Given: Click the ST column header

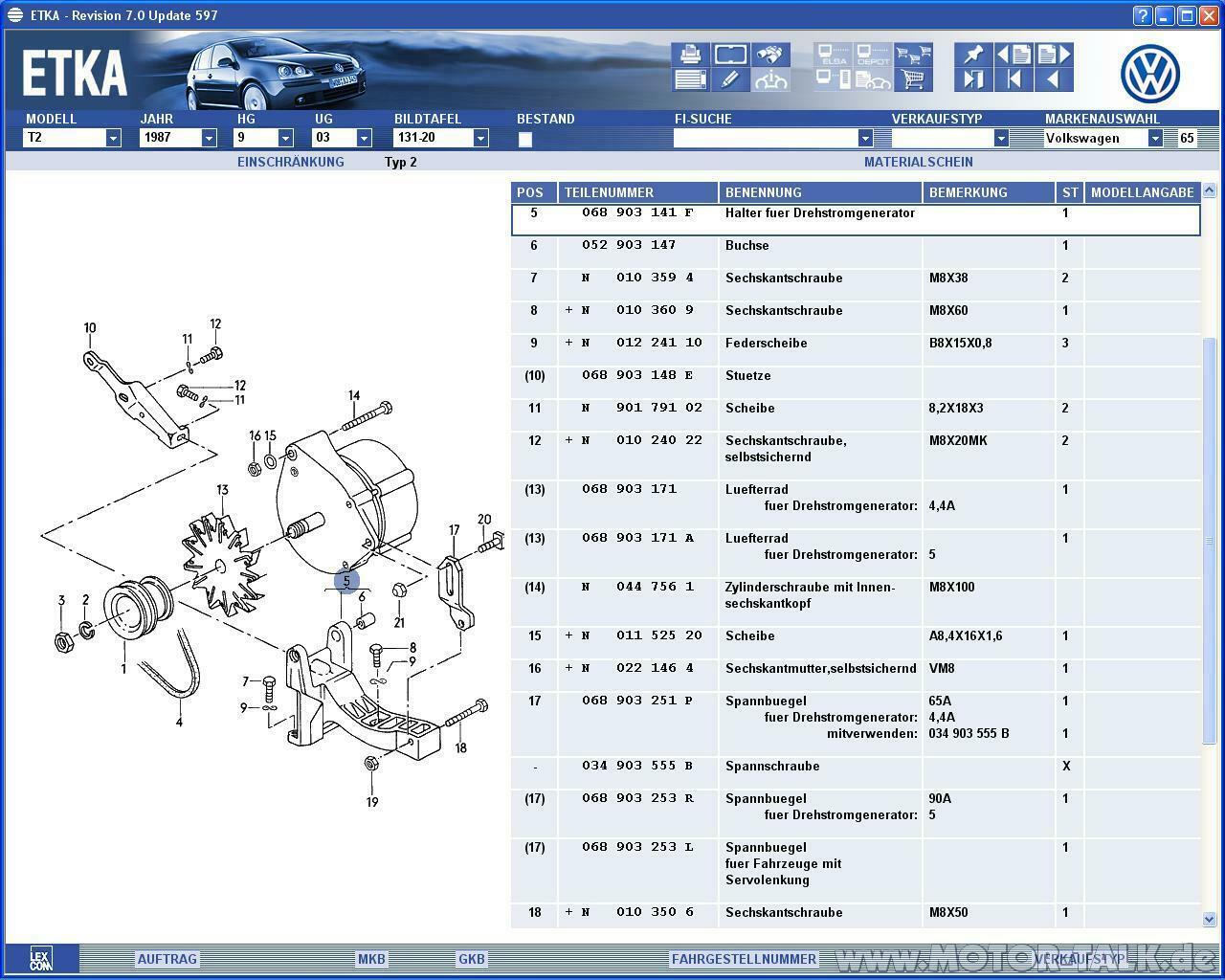Looking at the screenshot, I should point(1070,192).
